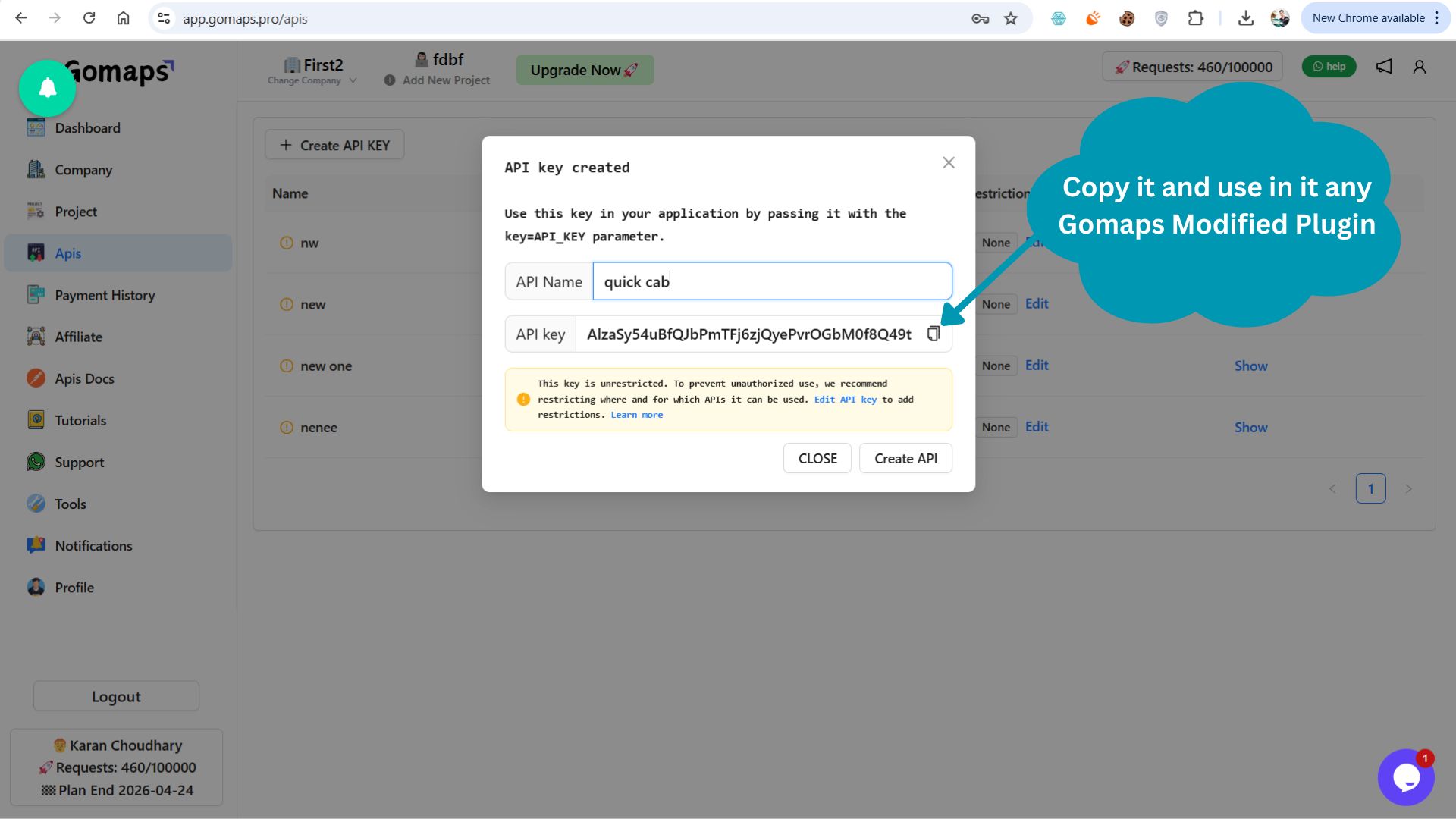Click the green help button
This screenshot has width=1456, height=819.
[x=1329, y=67]
